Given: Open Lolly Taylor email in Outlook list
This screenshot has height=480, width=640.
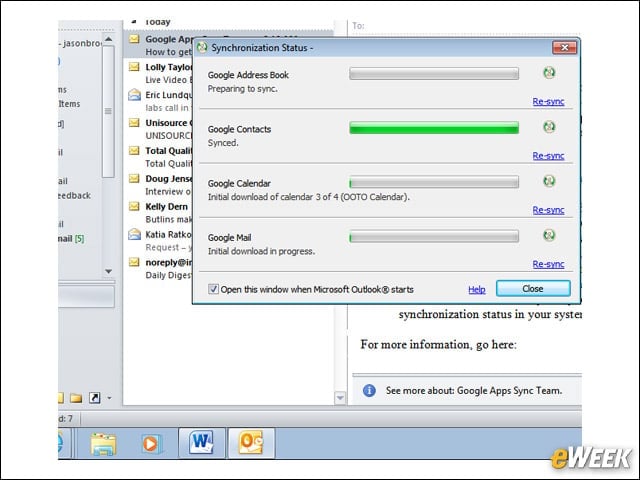Looking at the screenshot, I should (x=159, y=73).
